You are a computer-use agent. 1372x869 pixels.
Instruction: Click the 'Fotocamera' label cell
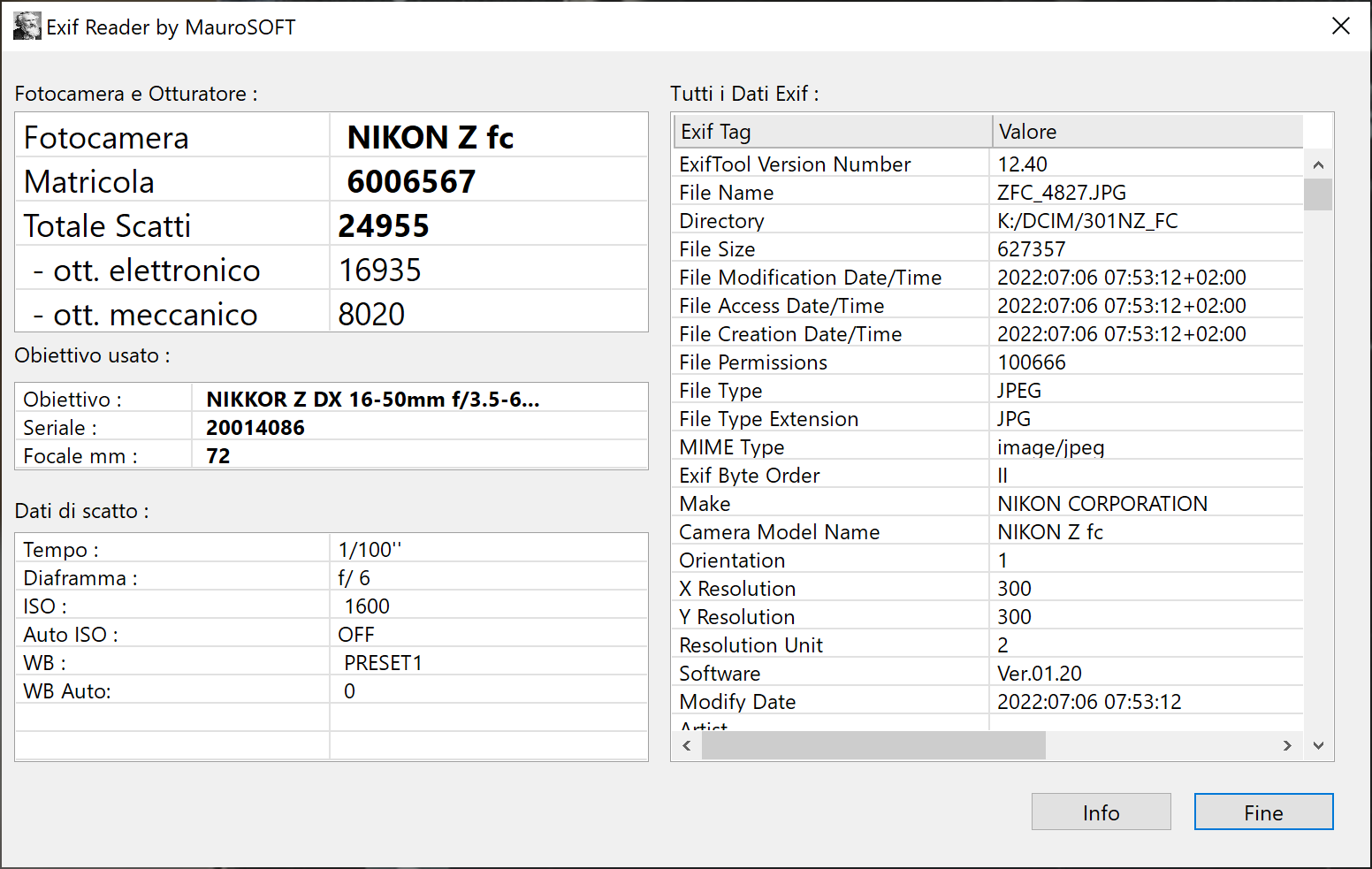173,137
